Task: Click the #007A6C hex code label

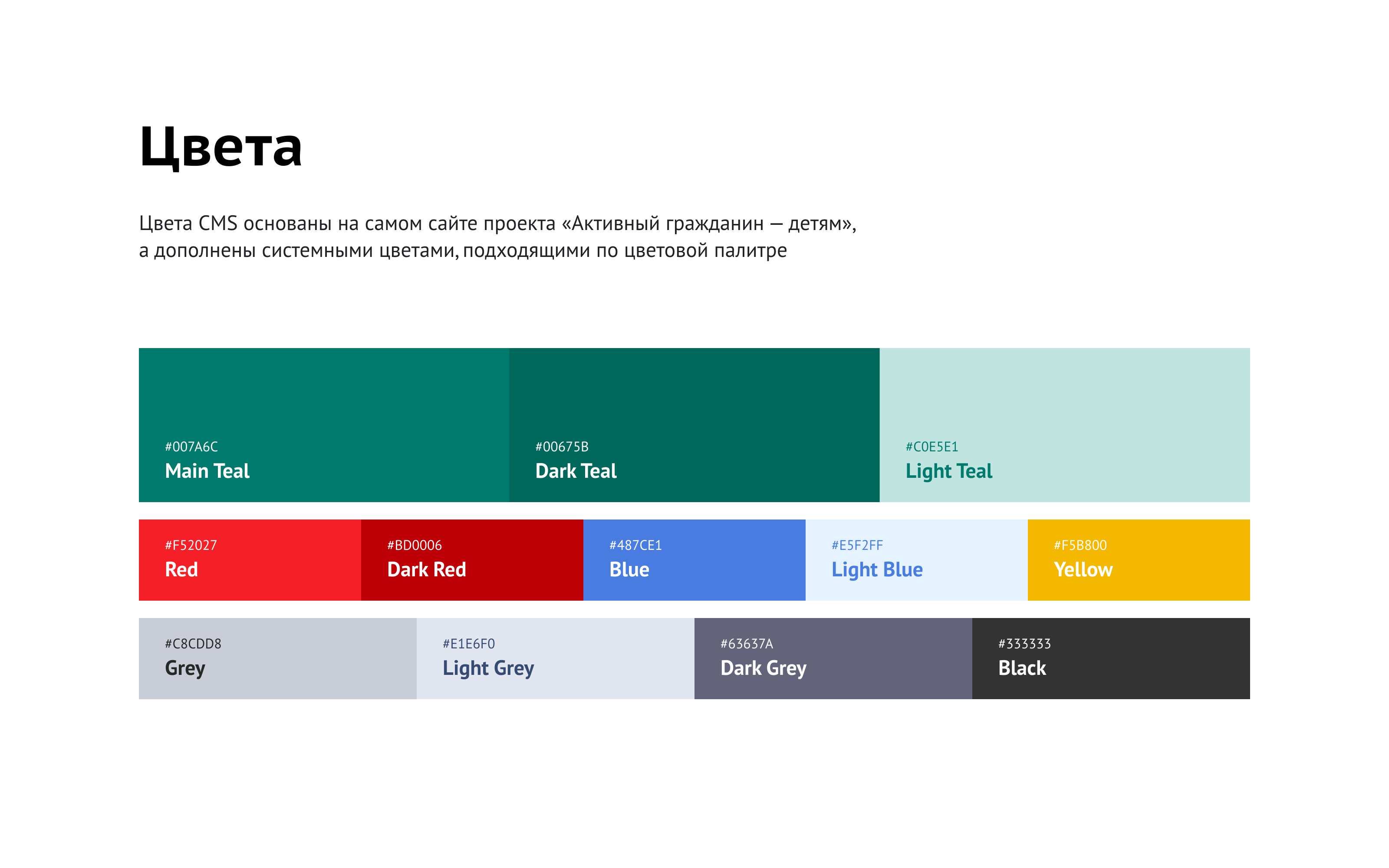Action: tap(191, 447)
